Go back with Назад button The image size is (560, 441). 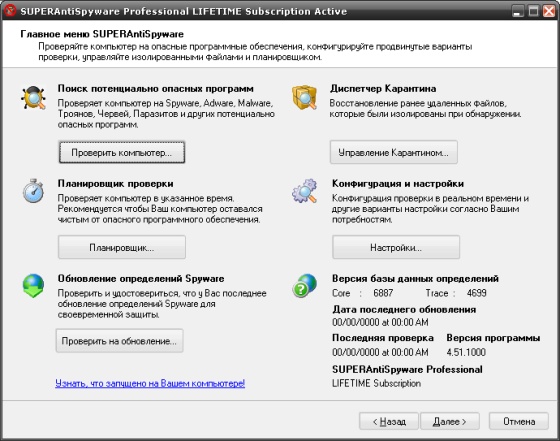[389, 422]
